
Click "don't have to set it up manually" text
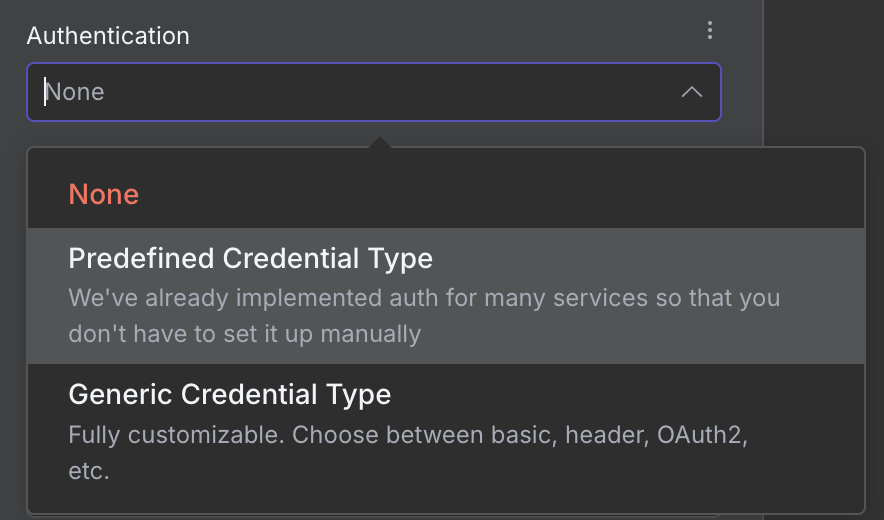pos(245,334)
